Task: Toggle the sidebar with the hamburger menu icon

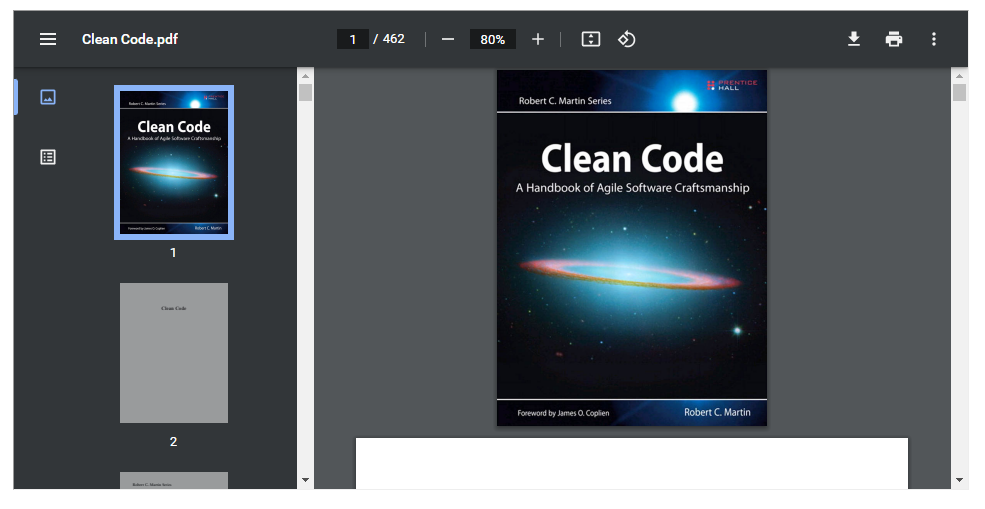Action: [48, 39]
